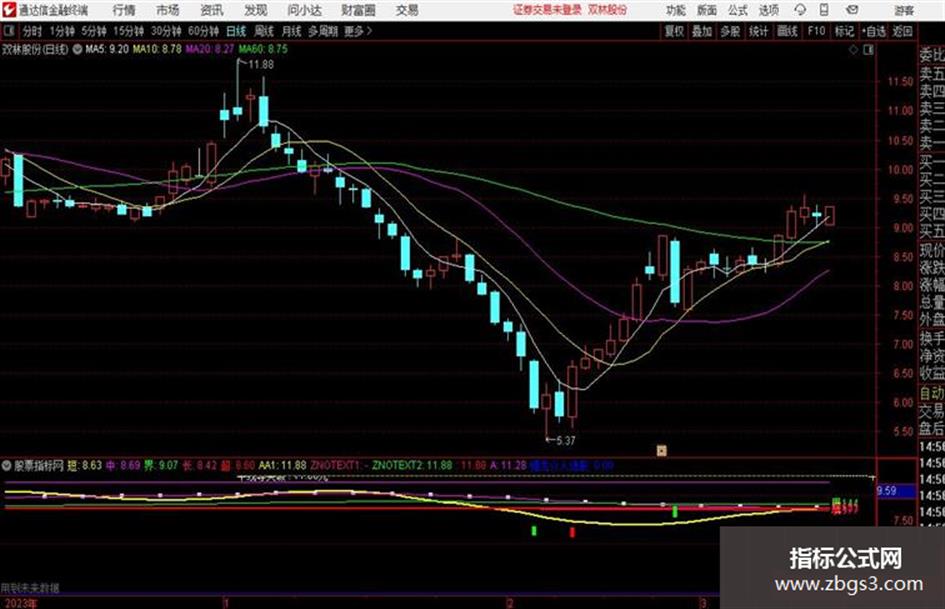Click the 叠加 toolbar button
945x609 pixels.
(702, 31)
